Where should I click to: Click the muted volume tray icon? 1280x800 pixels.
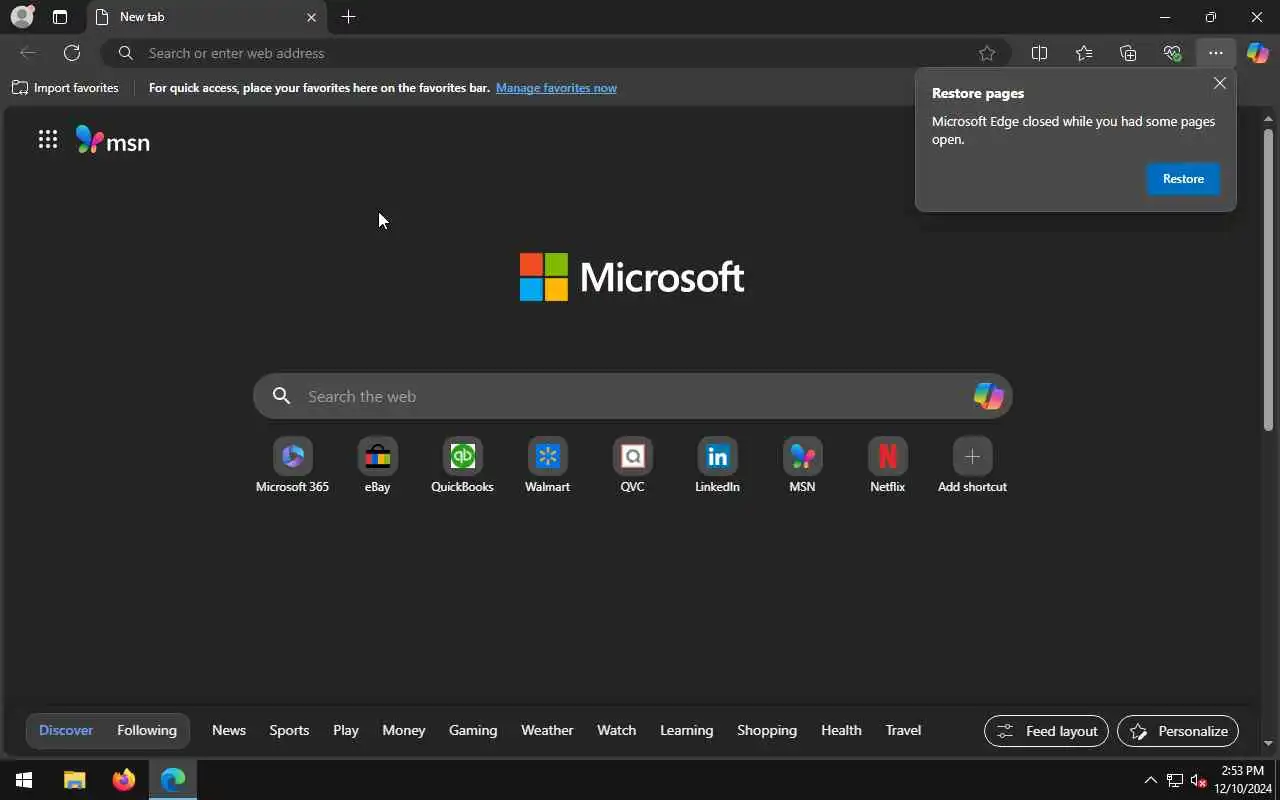pos(1199,780)
